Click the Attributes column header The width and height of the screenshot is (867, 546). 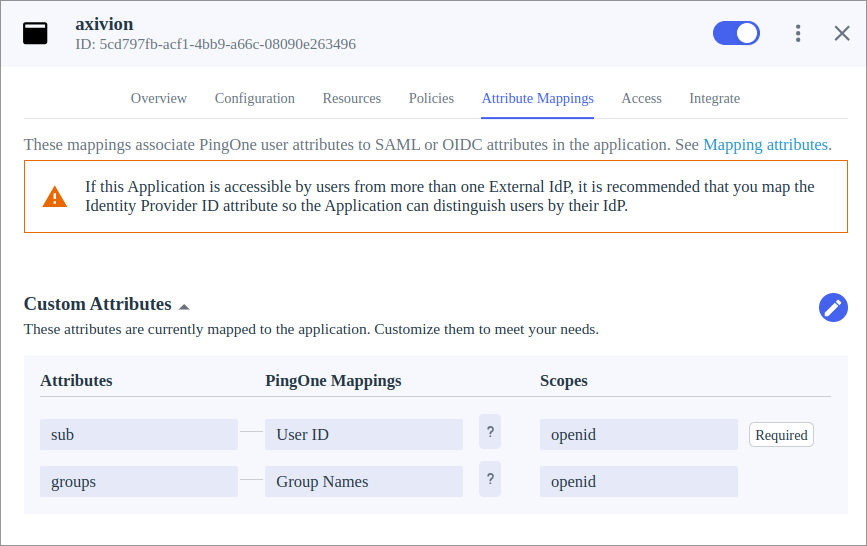pos(76,381)
